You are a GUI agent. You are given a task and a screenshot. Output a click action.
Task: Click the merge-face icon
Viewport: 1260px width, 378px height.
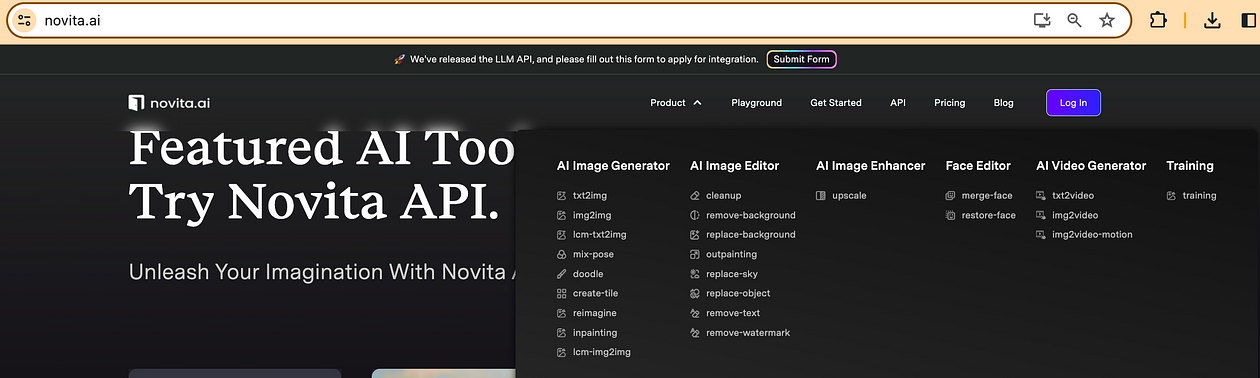[x=950, y=196]
